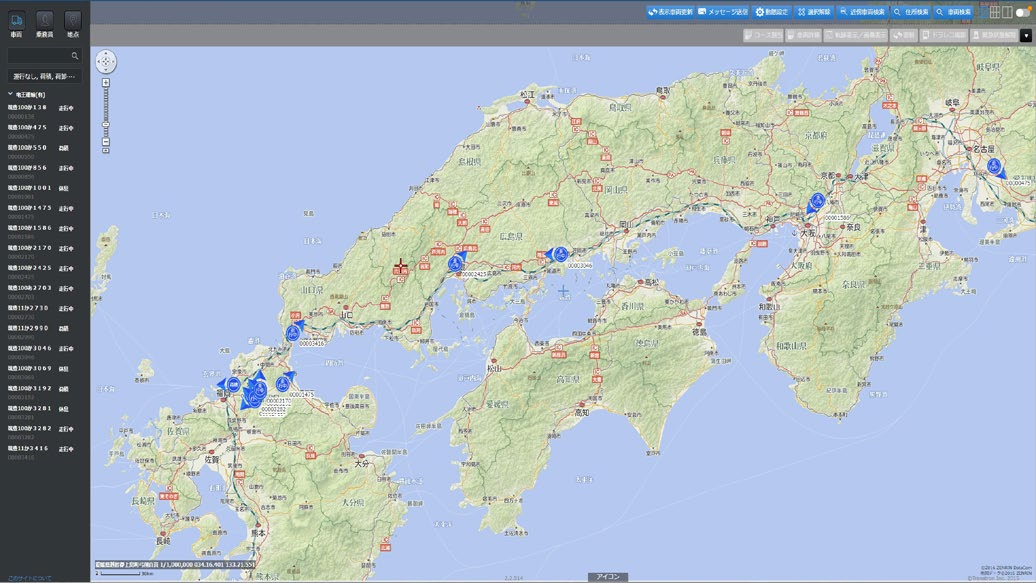Open 動態設定 gear settings
The image size is (1036, 583).
pyautogui.click(x=772, y=12)
